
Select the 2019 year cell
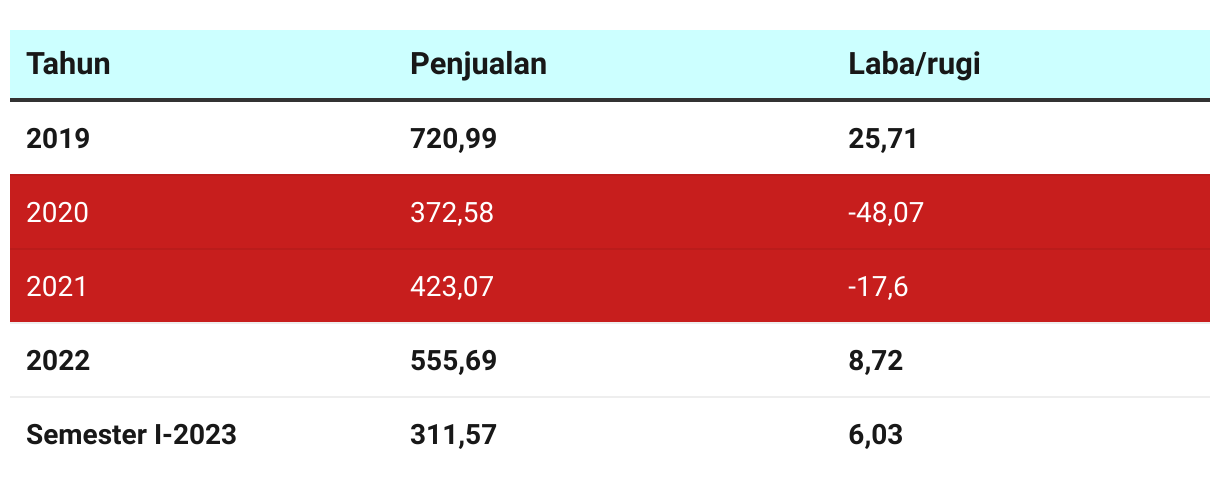tap(58, 138)
